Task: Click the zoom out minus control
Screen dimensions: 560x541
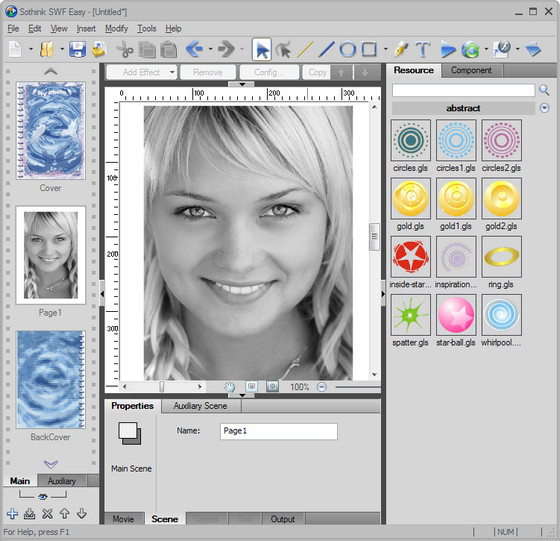Action: pyautogui.click(x=322, y=387)
